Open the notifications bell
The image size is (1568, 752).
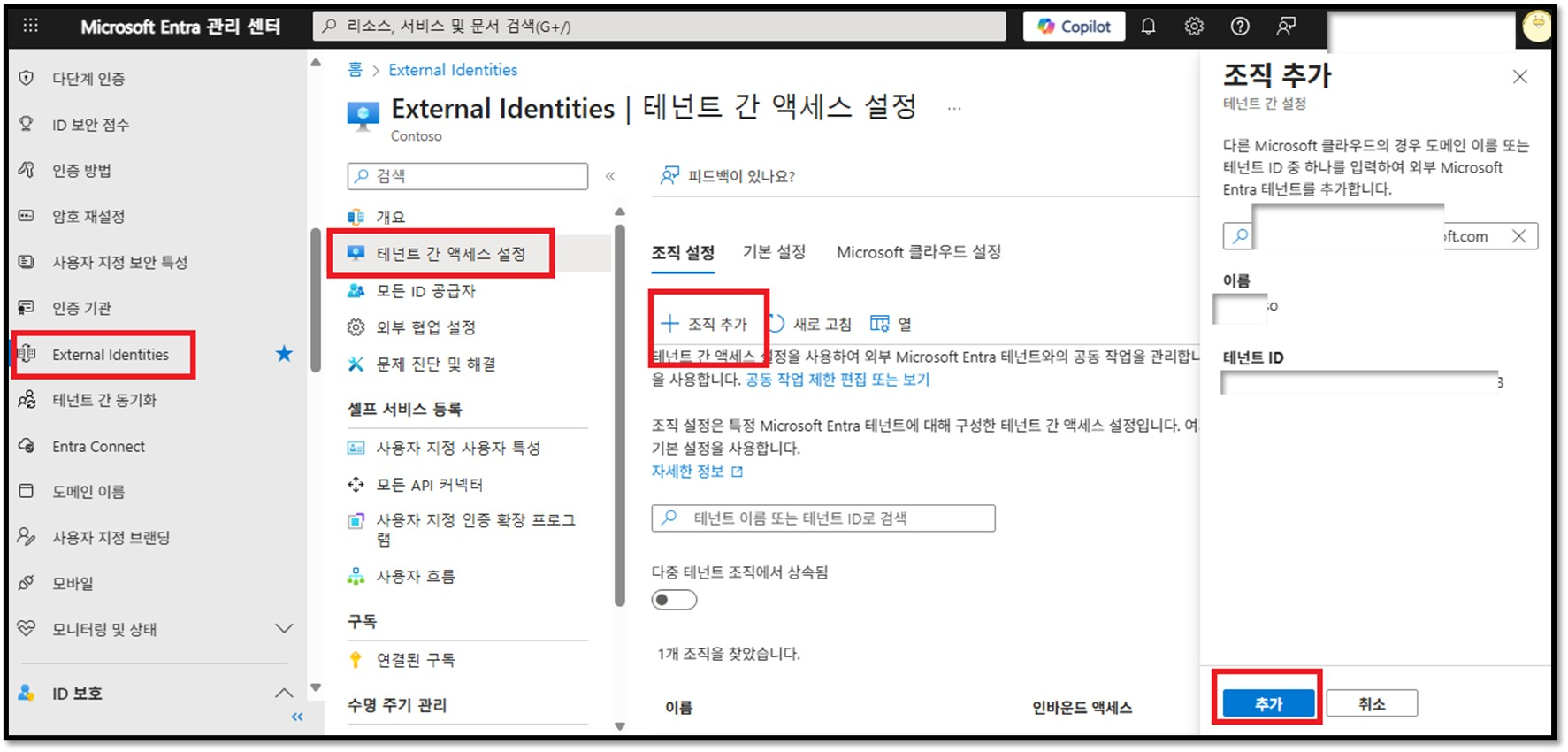[x=1148, y=27]
